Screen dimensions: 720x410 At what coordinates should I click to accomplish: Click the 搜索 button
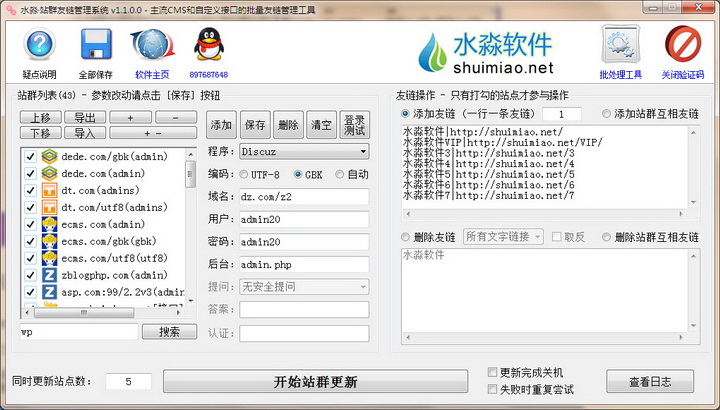pos(169,331)
